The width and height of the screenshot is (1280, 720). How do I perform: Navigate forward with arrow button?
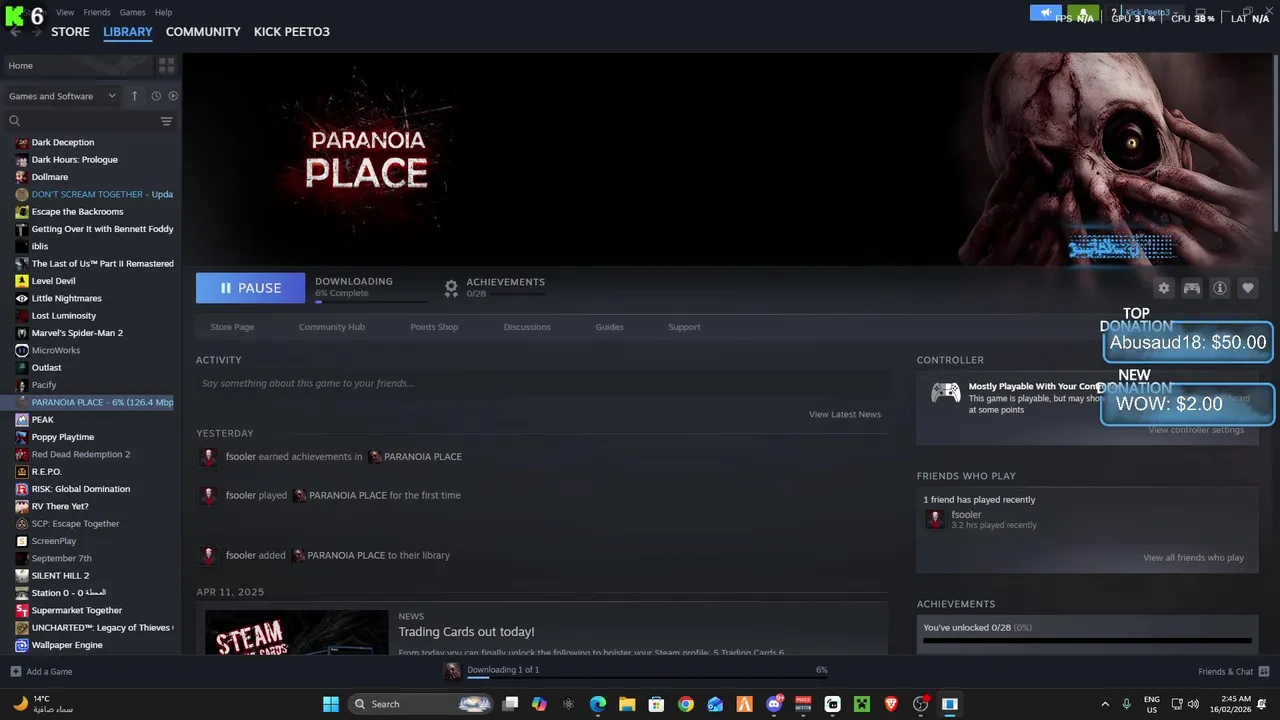[x=36, y=32]
